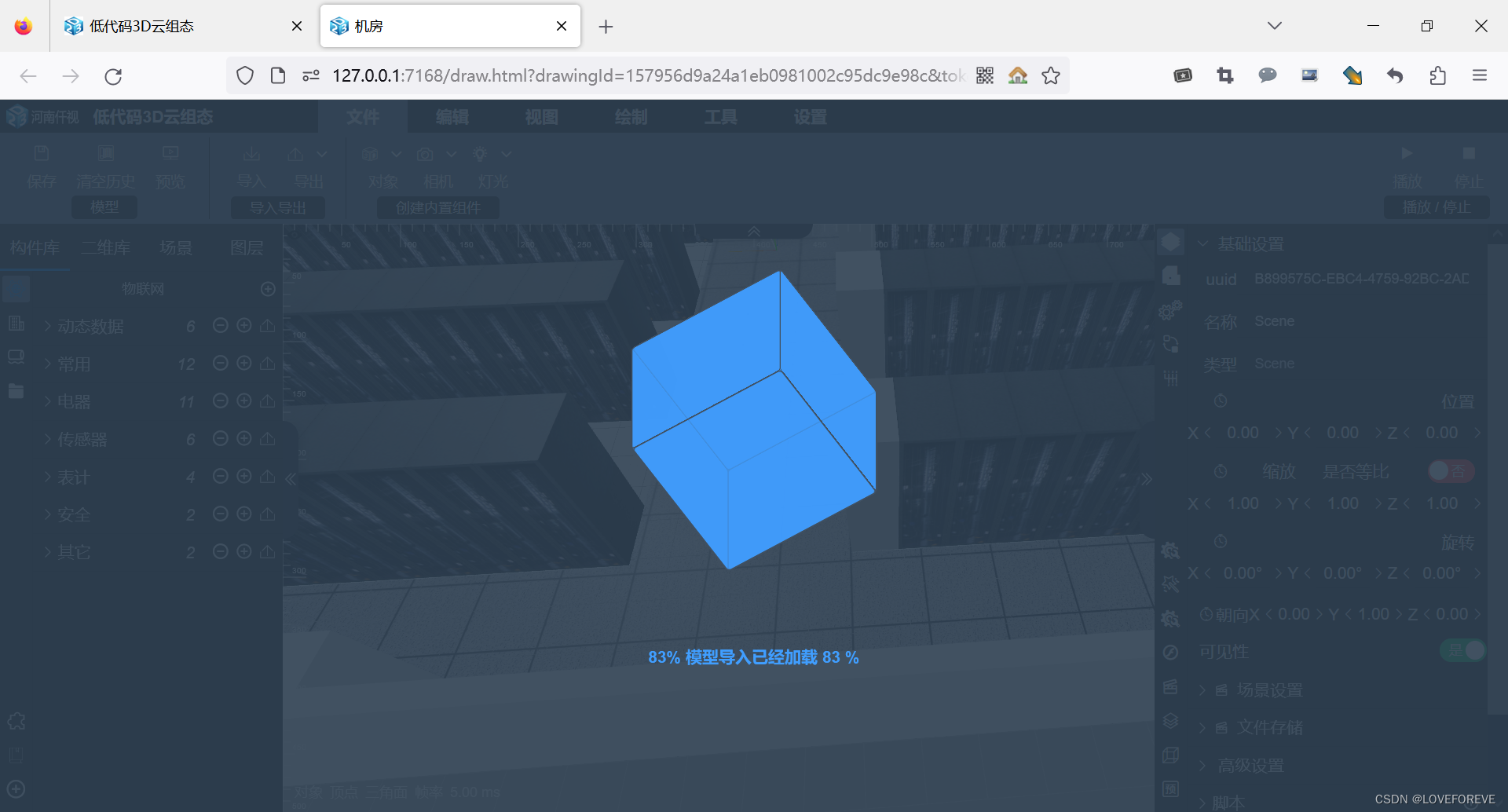The width and height of the screenshot is (1508, 812).
Task: Click the upload icon in 电器 row
Action: 268,401
